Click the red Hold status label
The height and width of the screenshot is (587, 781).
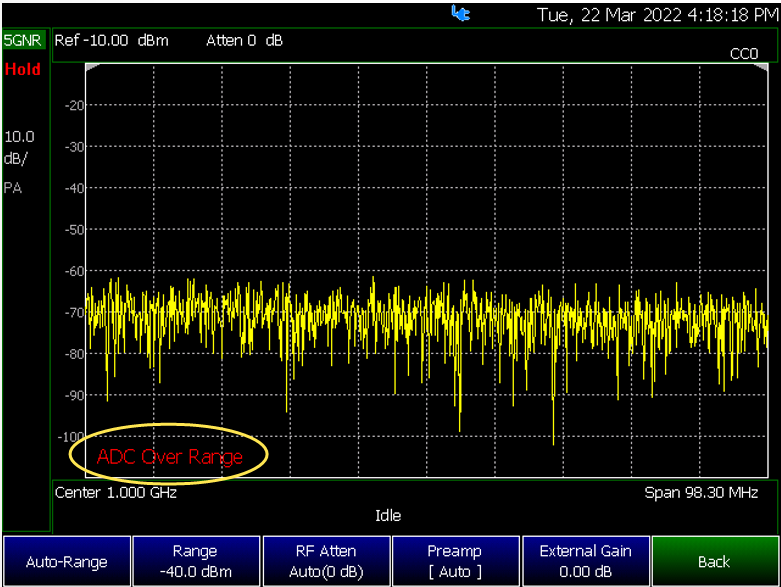[x=23, y=69]
